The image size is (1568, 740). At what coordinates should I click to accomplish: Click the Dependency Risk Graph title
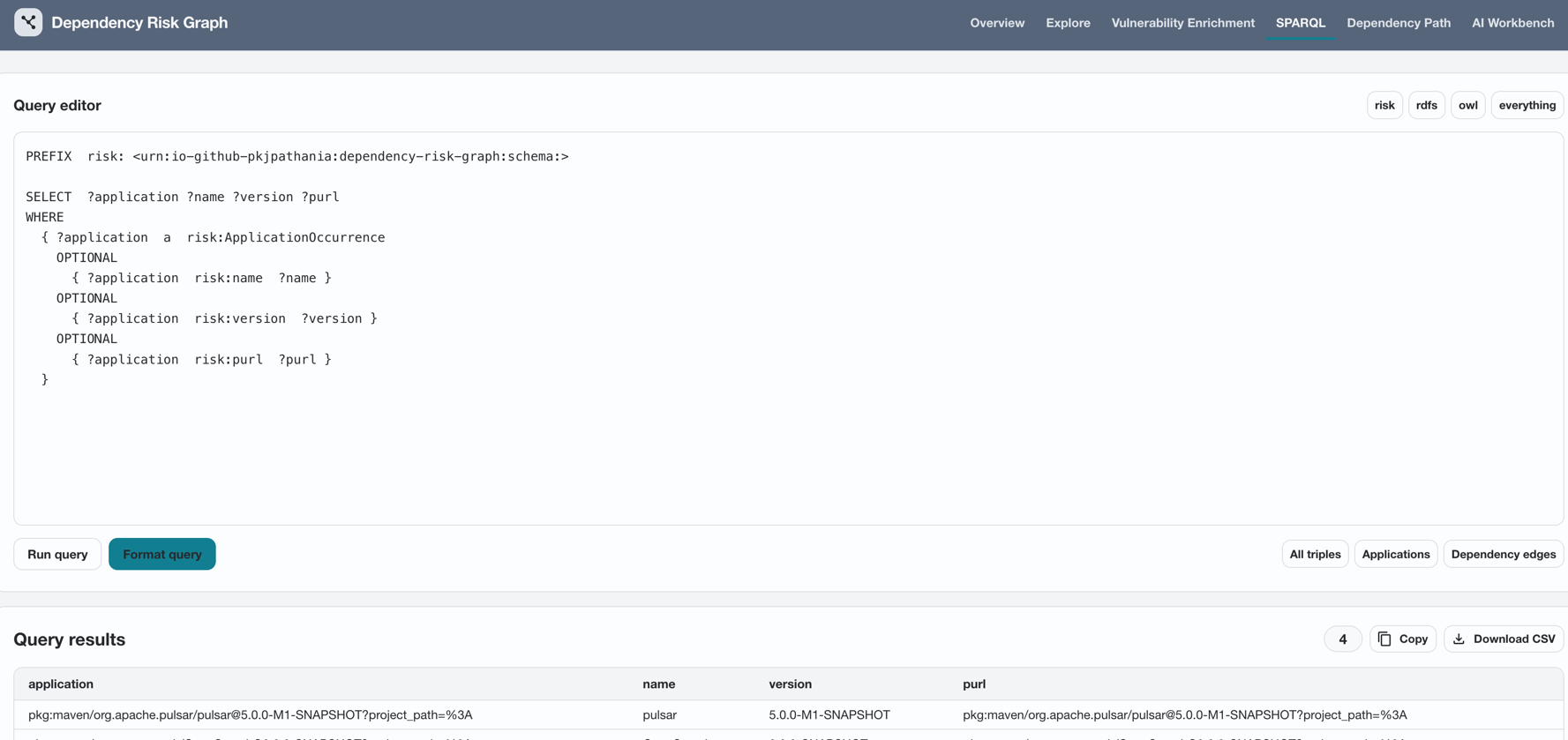click(139, 23)
